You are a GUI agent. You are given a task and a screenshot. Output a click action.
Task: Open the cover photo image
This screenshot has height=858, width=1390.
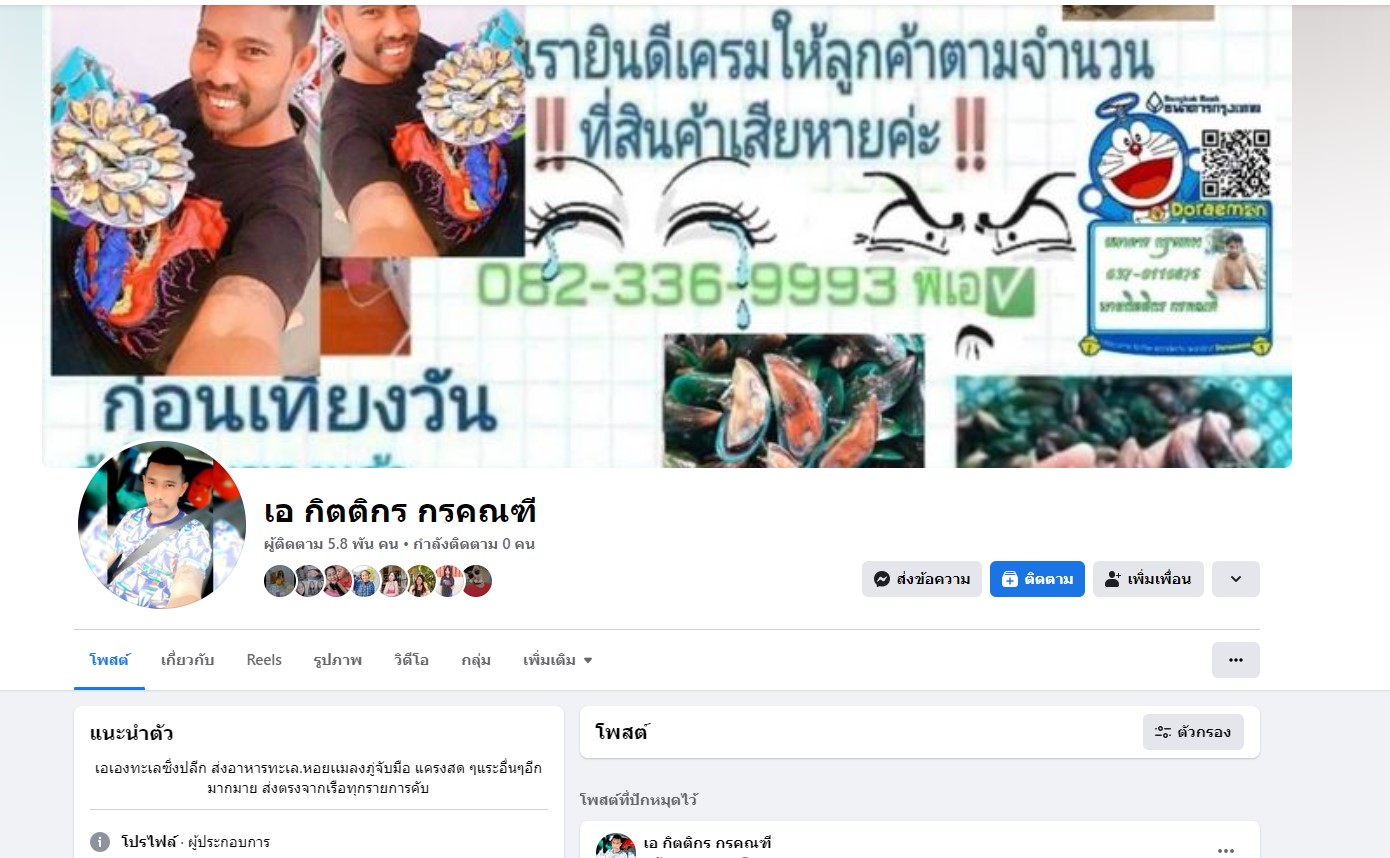tap(666, 236)
